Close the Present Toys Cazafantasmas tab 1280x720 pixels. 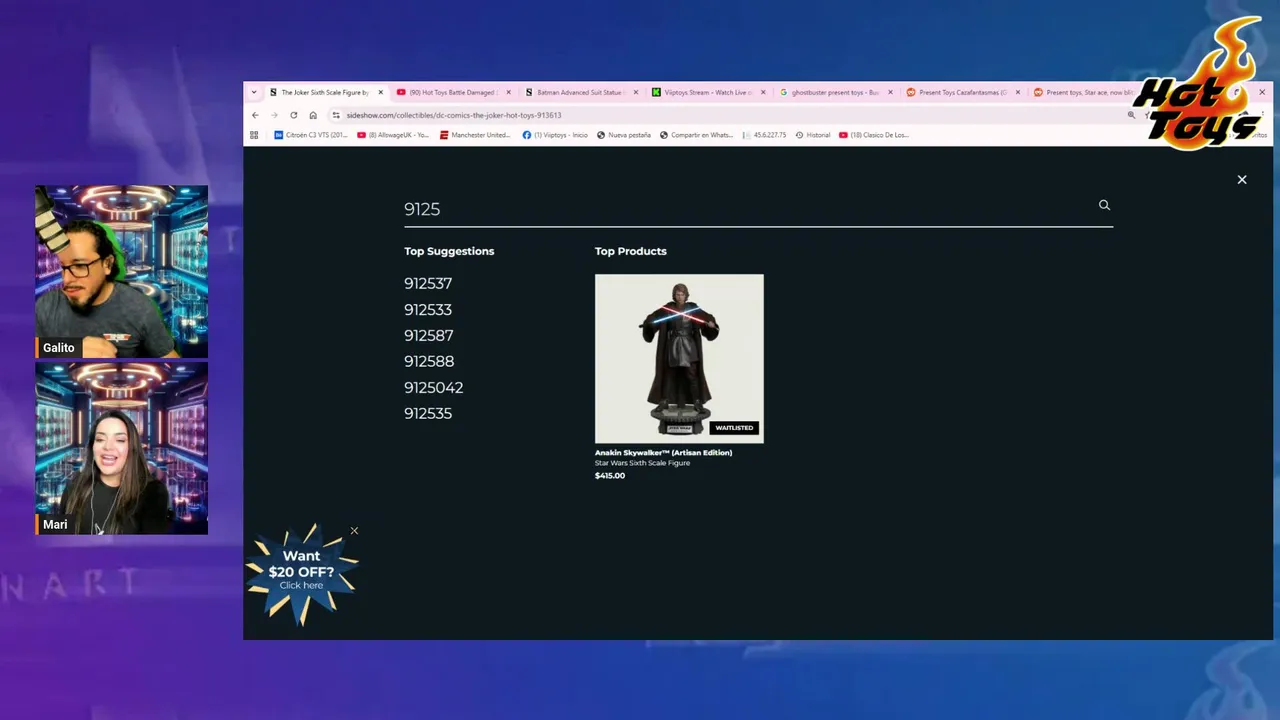[1018, 92]
